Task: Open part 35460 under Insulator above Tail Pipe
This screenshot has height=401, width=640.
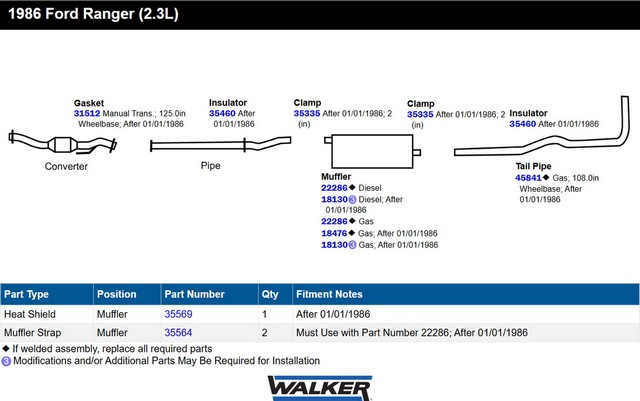Action: [x=523, y=124]
